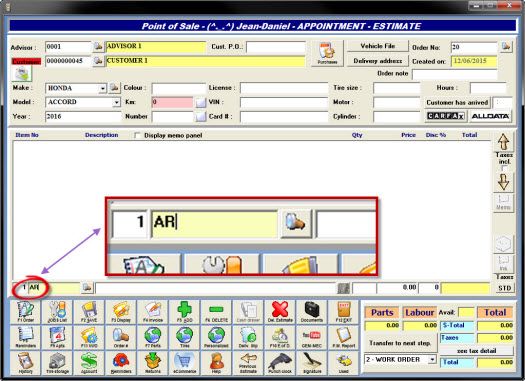Click the STD button
Viewport: 525px width, 381px height.
504,288
